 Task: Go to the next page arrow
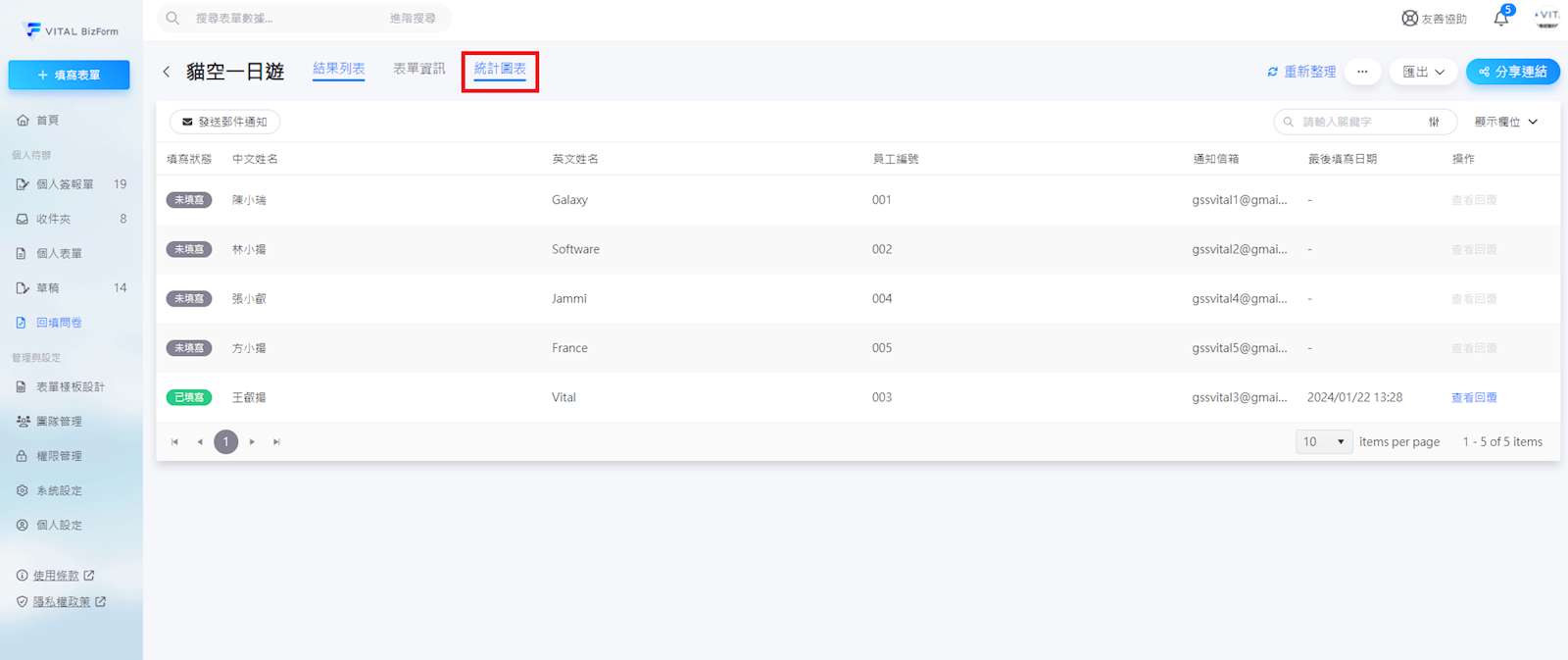click(x=252, y=442)
